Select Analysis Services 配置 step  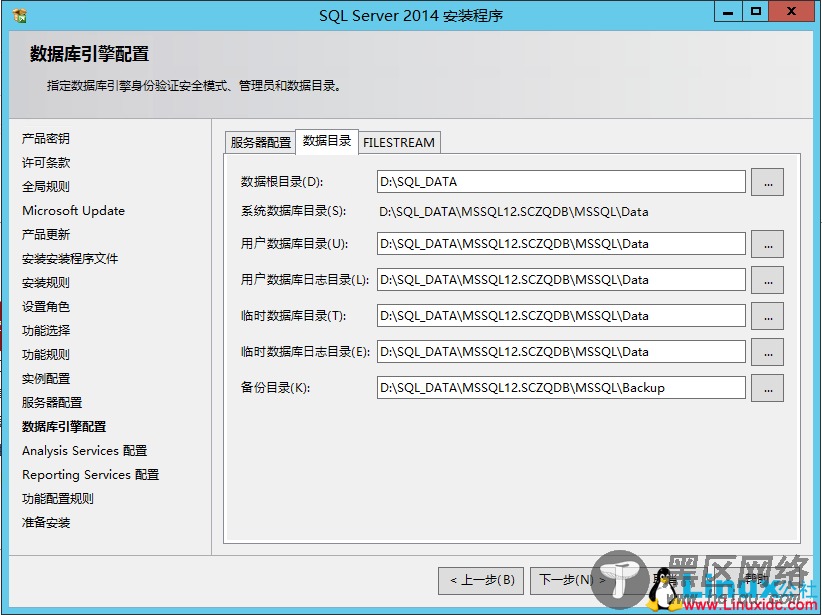pyautogui.click(x=84, y=451)
